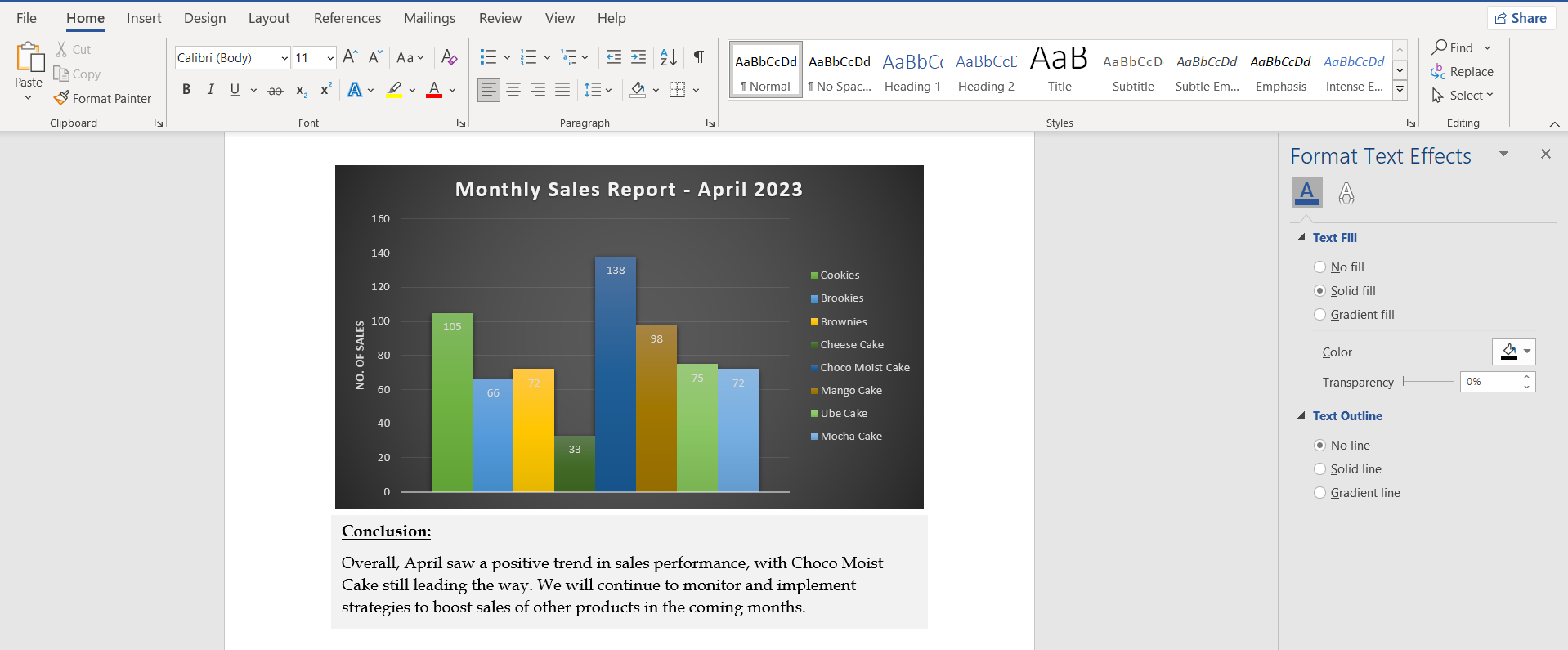The image size is (1568, 650).
Task: Open the font size dropdown
Action: pyautogui.click(x=330, y=57)
